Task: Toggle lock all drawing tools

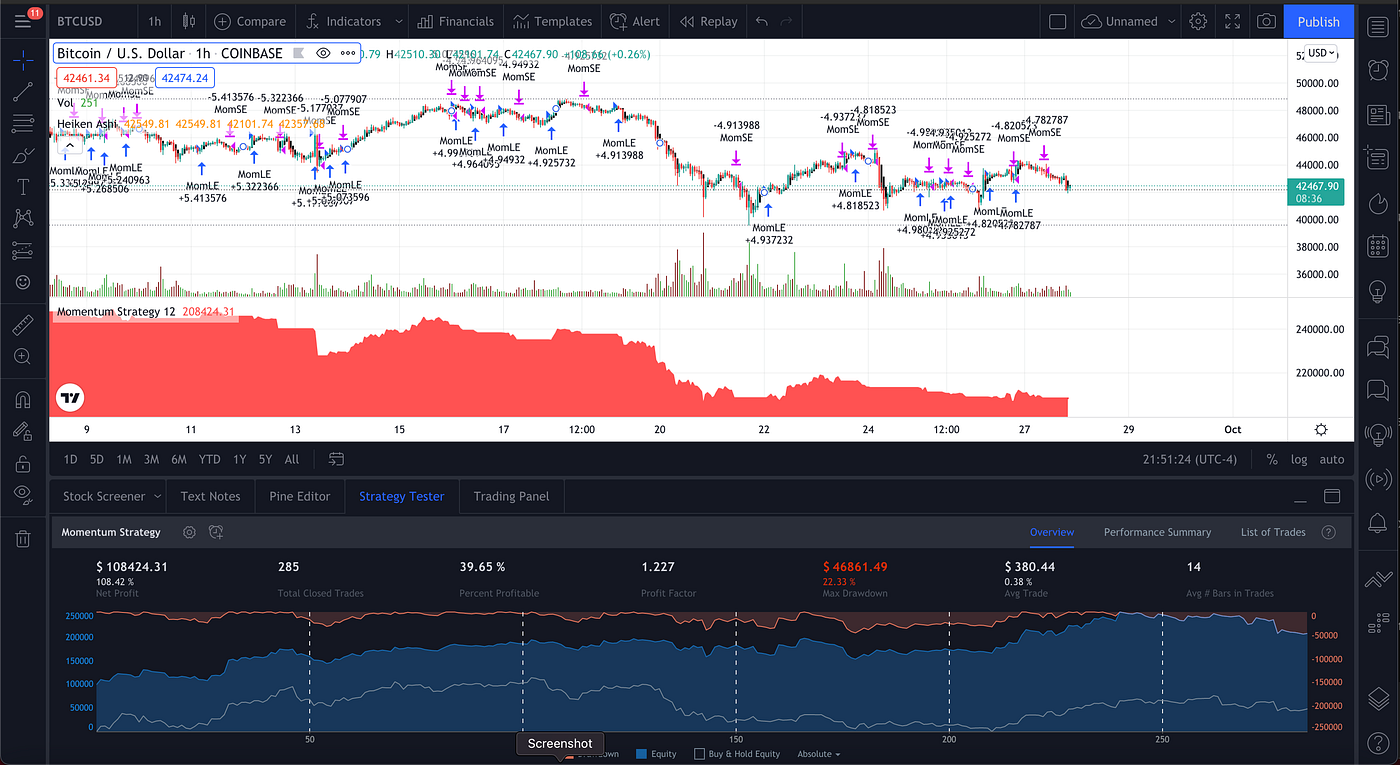Action: pyautogui.click(x=22, y=463)
